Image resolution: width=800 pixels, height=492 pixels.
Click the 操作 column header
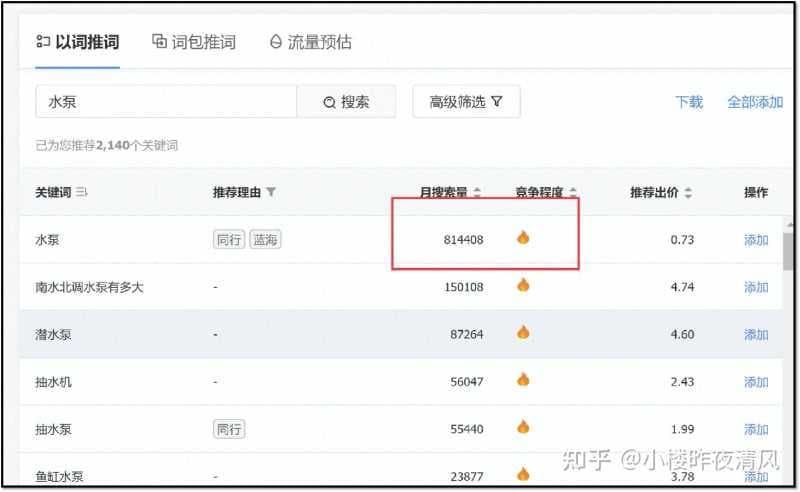pos(756,192)
